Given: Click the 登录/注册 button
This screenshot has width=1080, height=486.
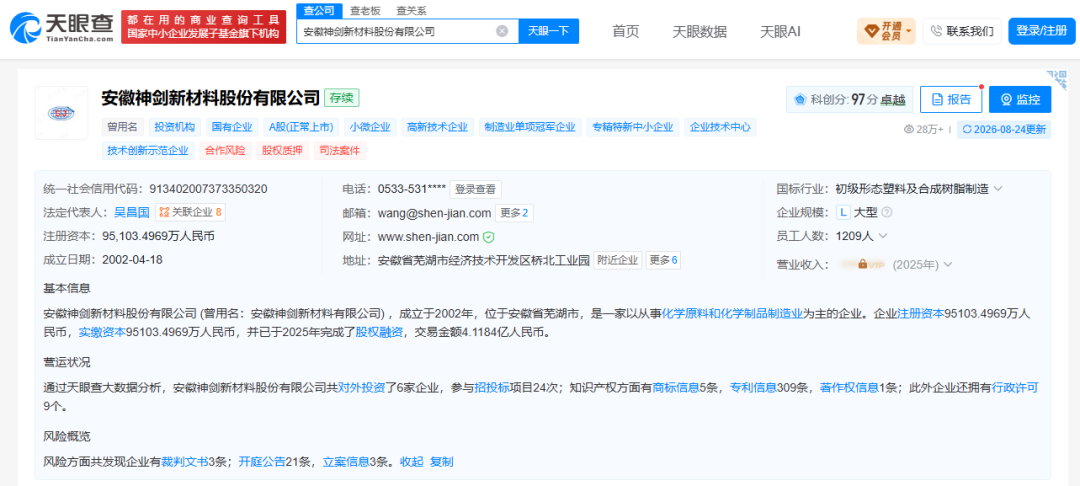Looking at the screenshot, I should pyautogui.click(x=1041, y=31).
